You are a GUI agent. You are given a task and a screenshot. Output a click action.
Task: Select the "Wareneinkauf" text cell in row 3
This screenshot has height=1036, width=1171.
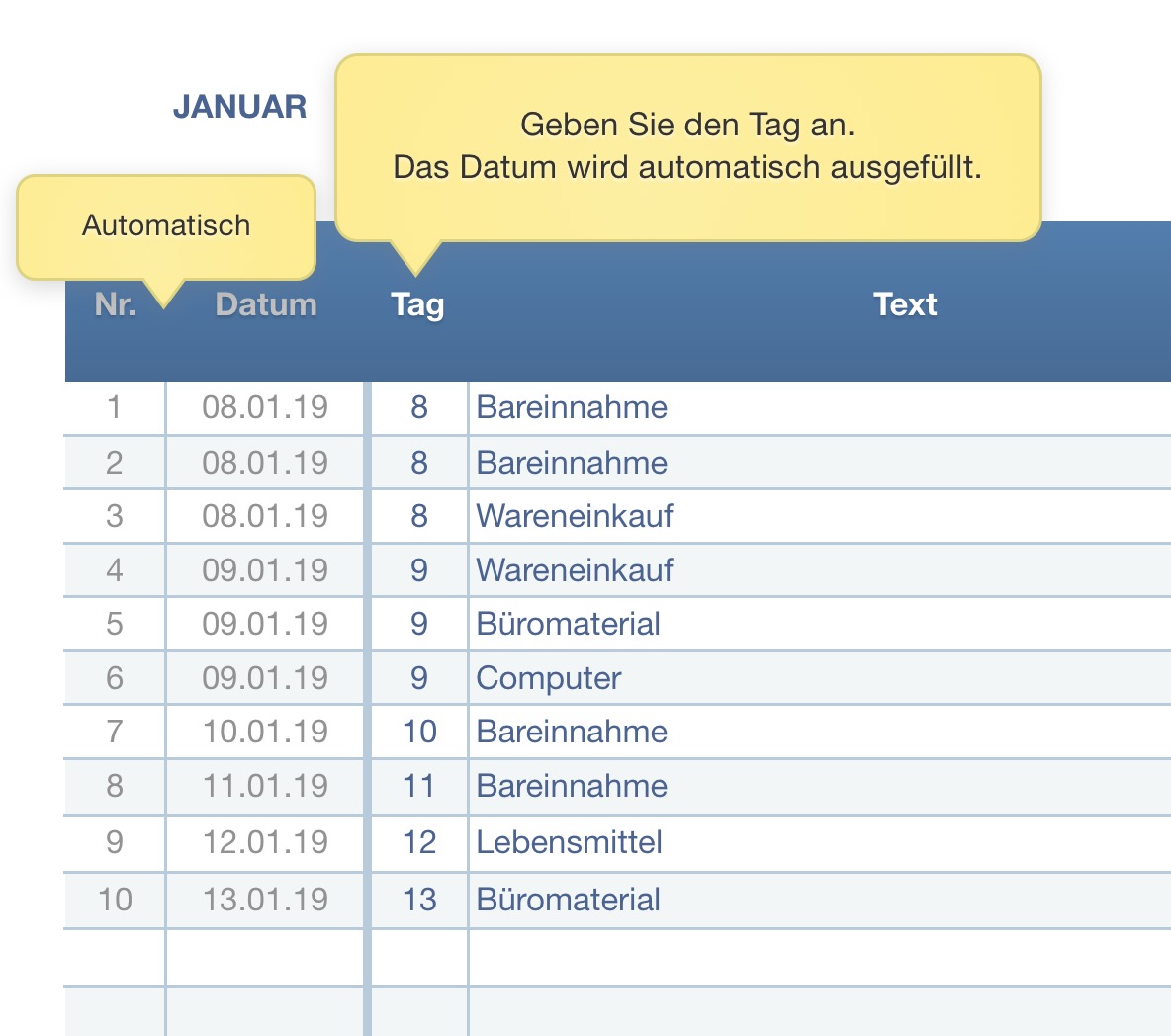point(575,516)
